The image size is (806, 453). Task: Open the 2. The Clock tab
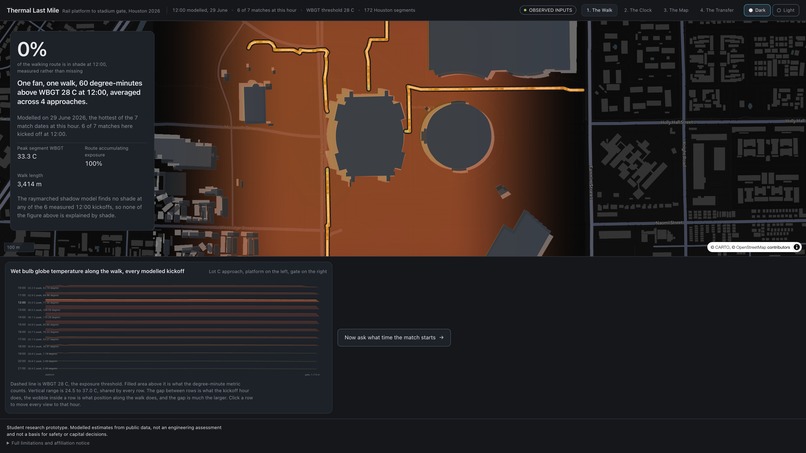637,10
